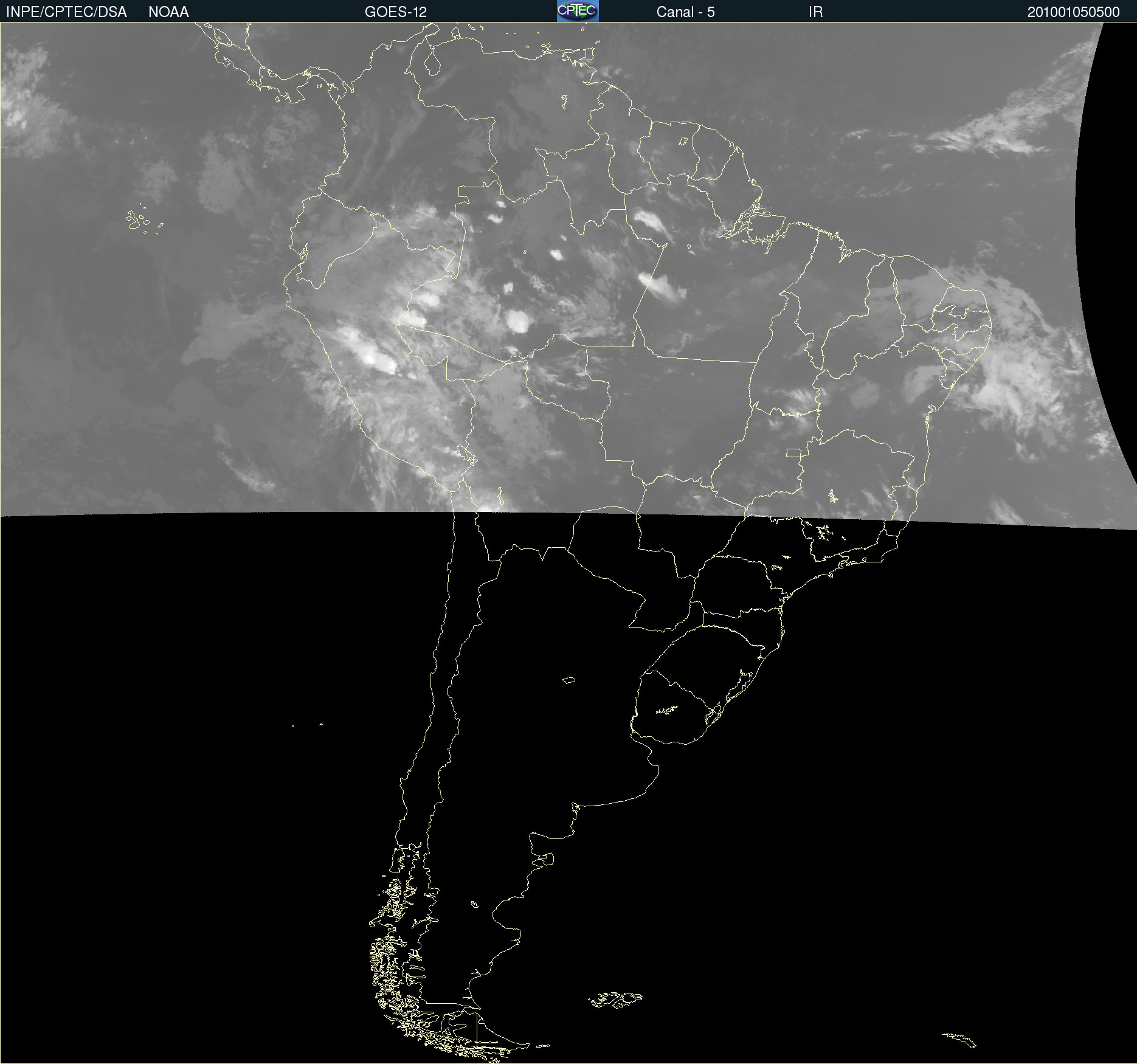Select the NOAA label in header
The width and height of the screenshot is (1137, 1064).
pos(168,12)
